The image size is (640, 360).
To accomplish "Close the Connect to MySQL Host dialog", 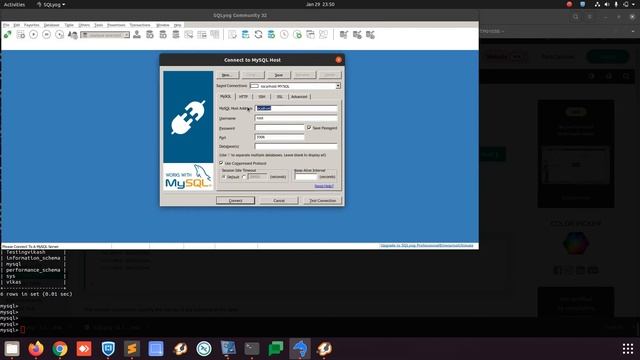I will pyautogui.click(x=338, y=60).
